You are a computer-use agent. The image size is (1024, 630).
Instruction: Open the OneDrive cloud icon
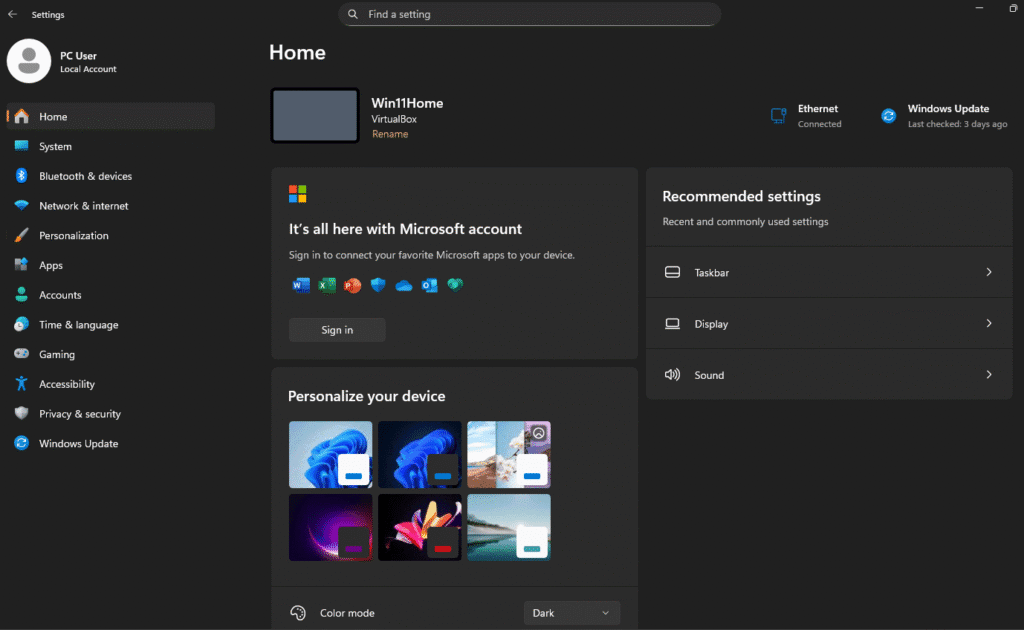click(403, 285)
